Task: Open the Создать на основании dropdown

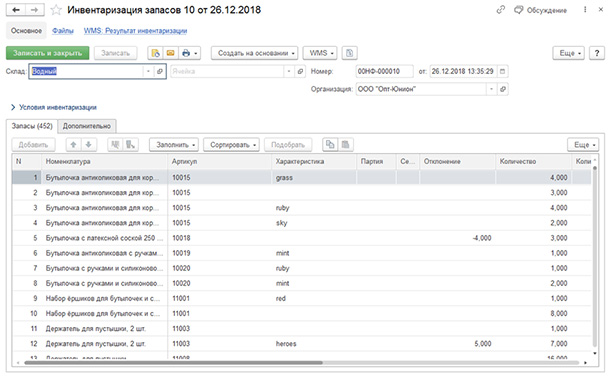Action: [x=254, y=53]
